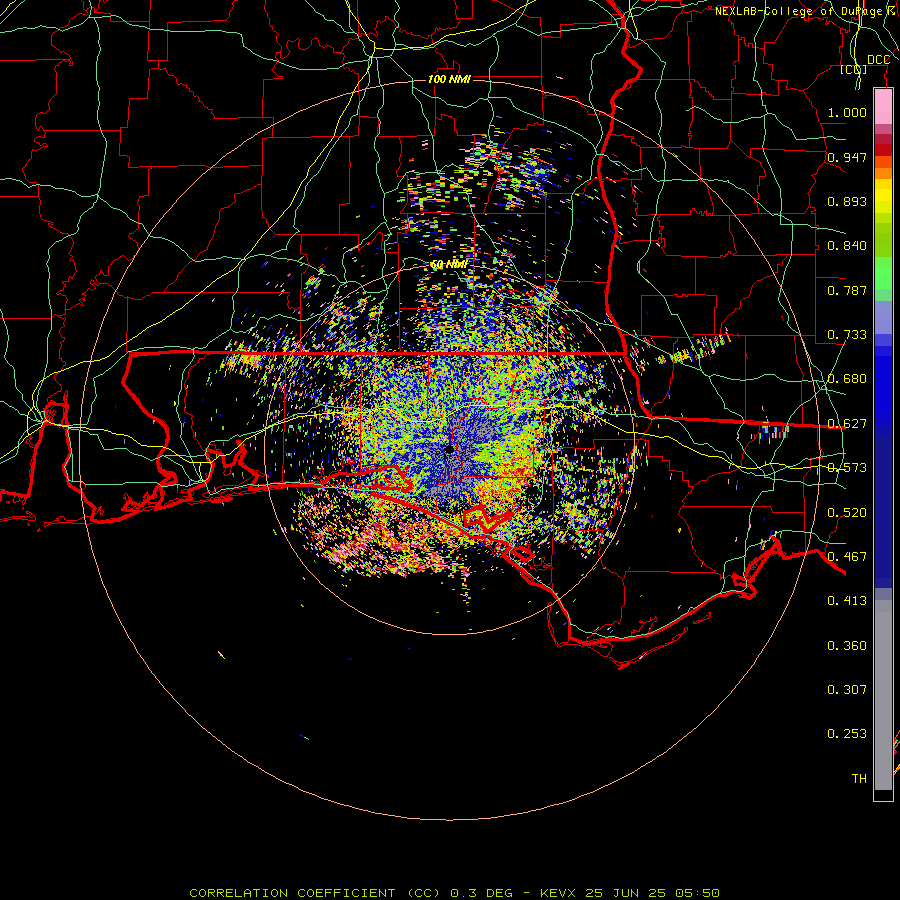
Task: Select the 1.000 value on the color scale
Action: point(847,112)
